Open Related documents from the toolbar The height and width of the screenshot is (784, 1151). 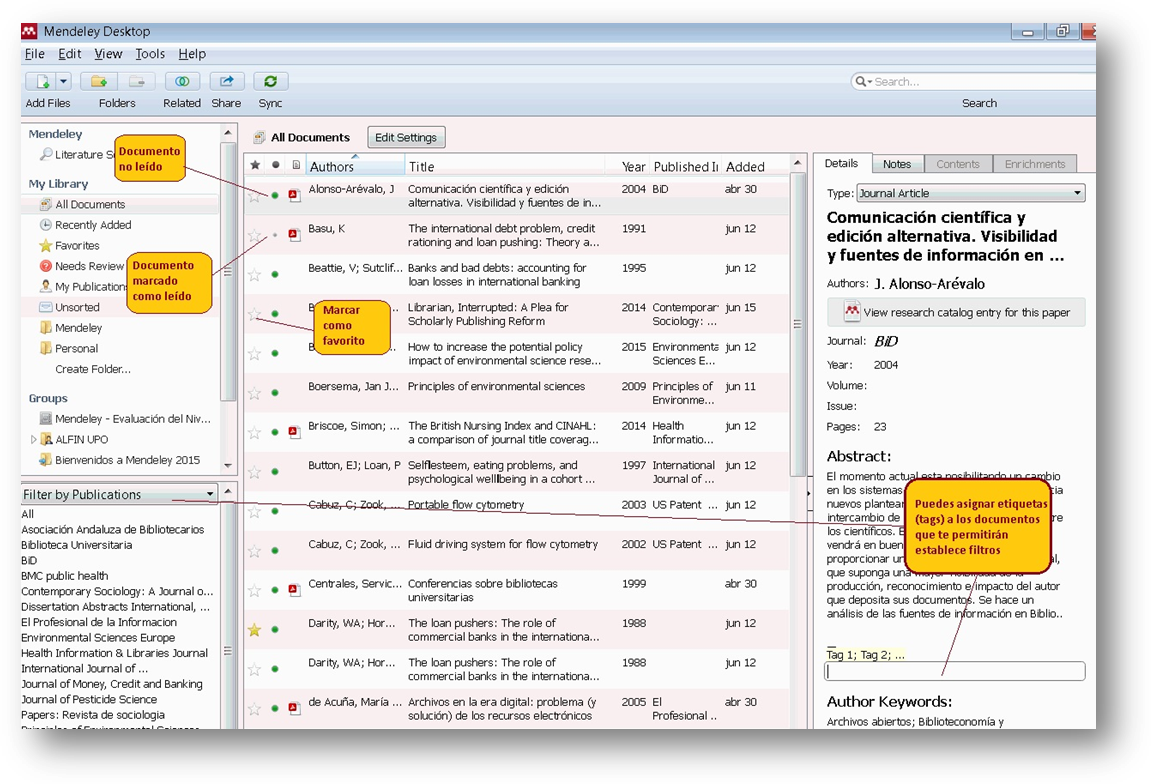point(182,81)
